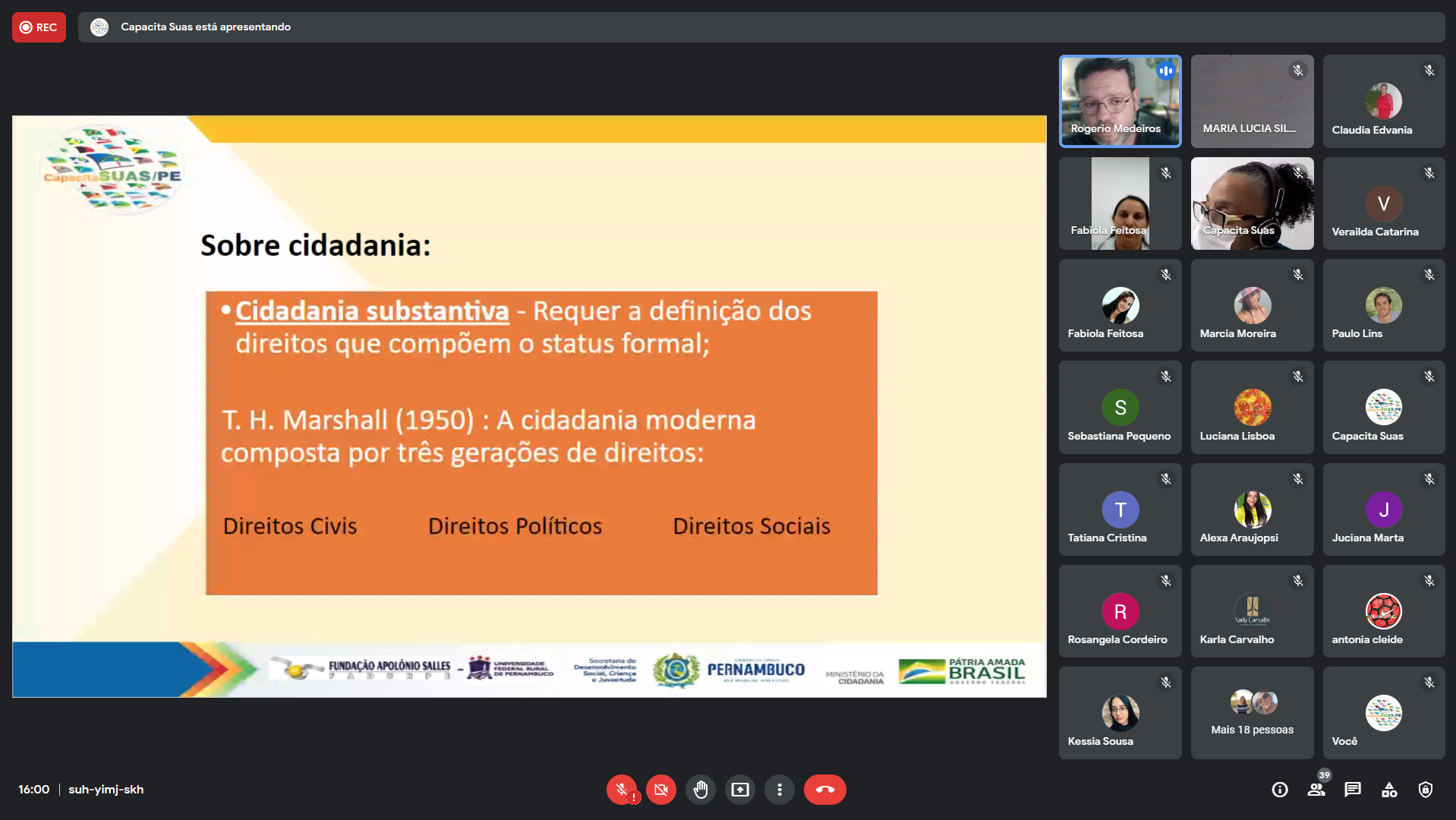The width and height of the screenshot is (1456, 820).
Task: Turn on the camera button
Action: point(660,790)
